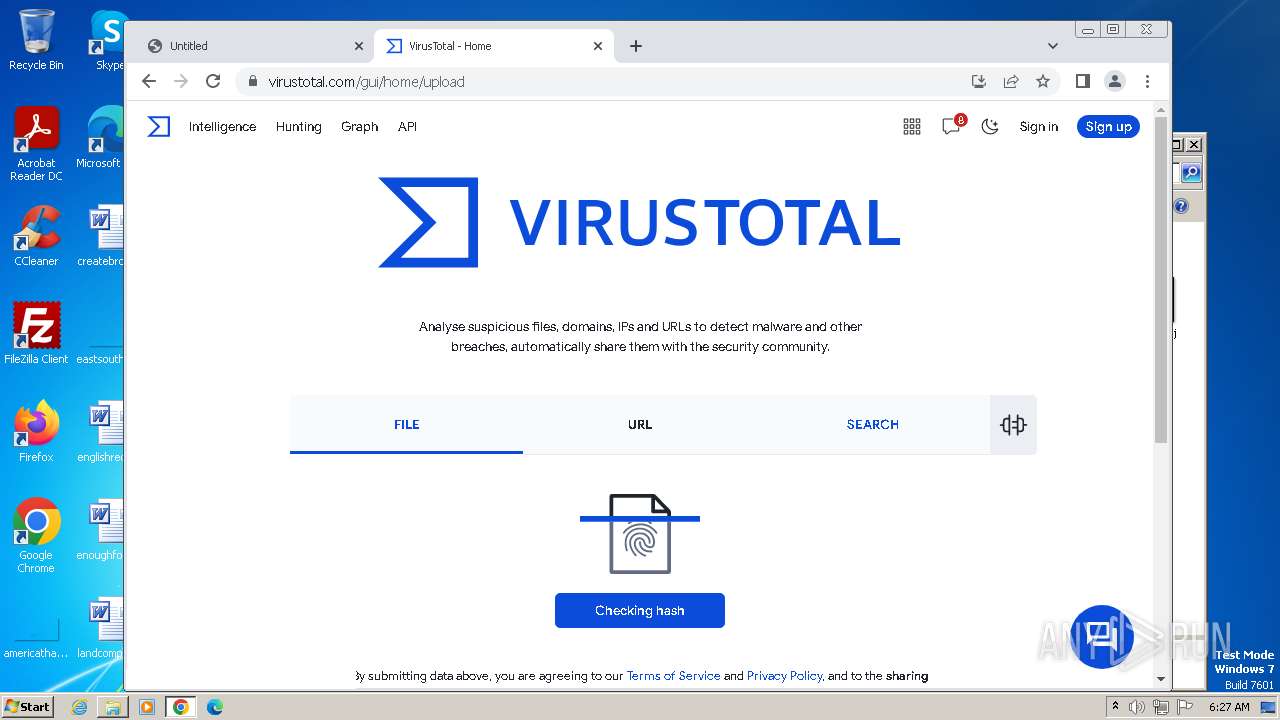Click the volume speaker tray icon
The width and height of the screenshot is (1280, 720).
[1137, 707]
